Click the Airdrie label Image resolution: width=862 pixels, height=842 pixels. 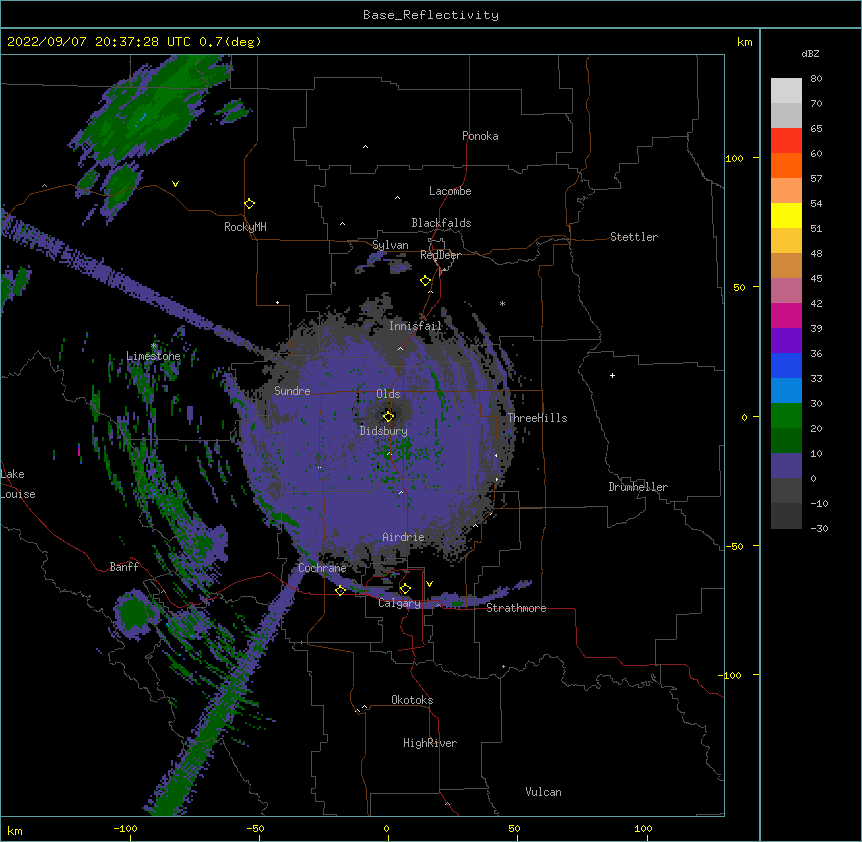[x=403, y=537]
